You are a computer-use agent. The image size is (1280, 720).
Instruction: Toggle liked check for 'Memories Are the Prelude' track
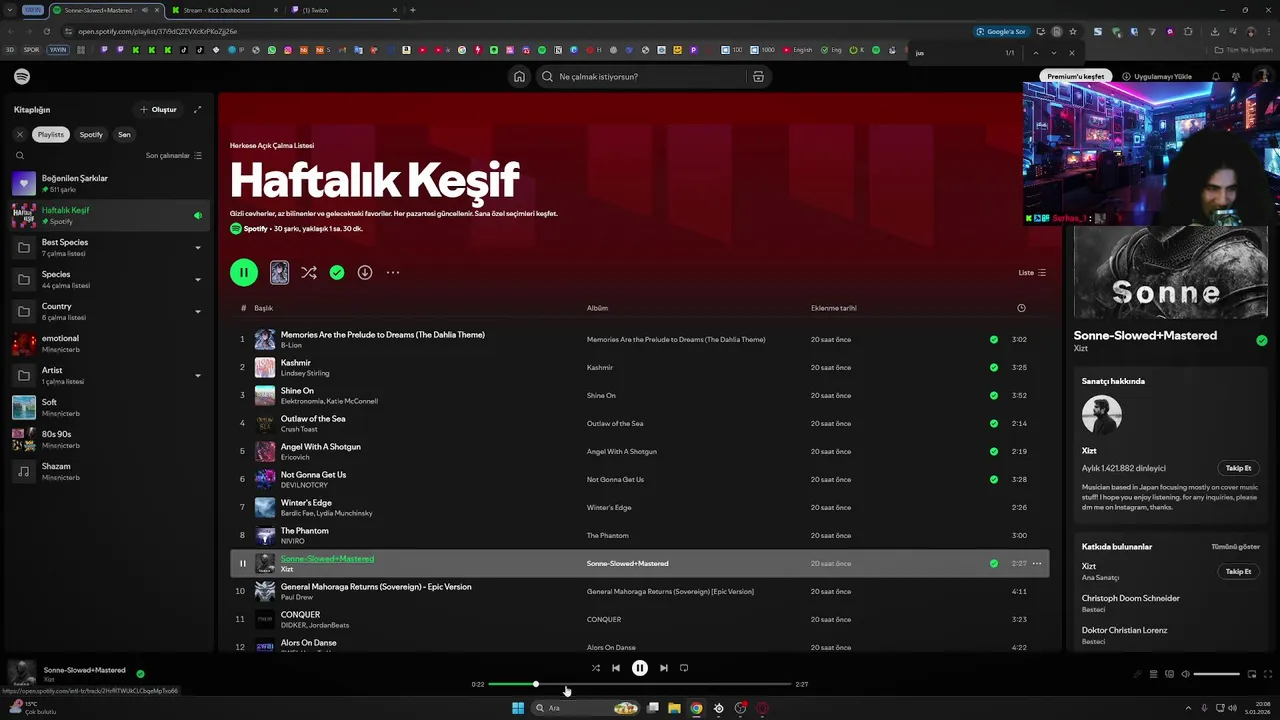993,340
